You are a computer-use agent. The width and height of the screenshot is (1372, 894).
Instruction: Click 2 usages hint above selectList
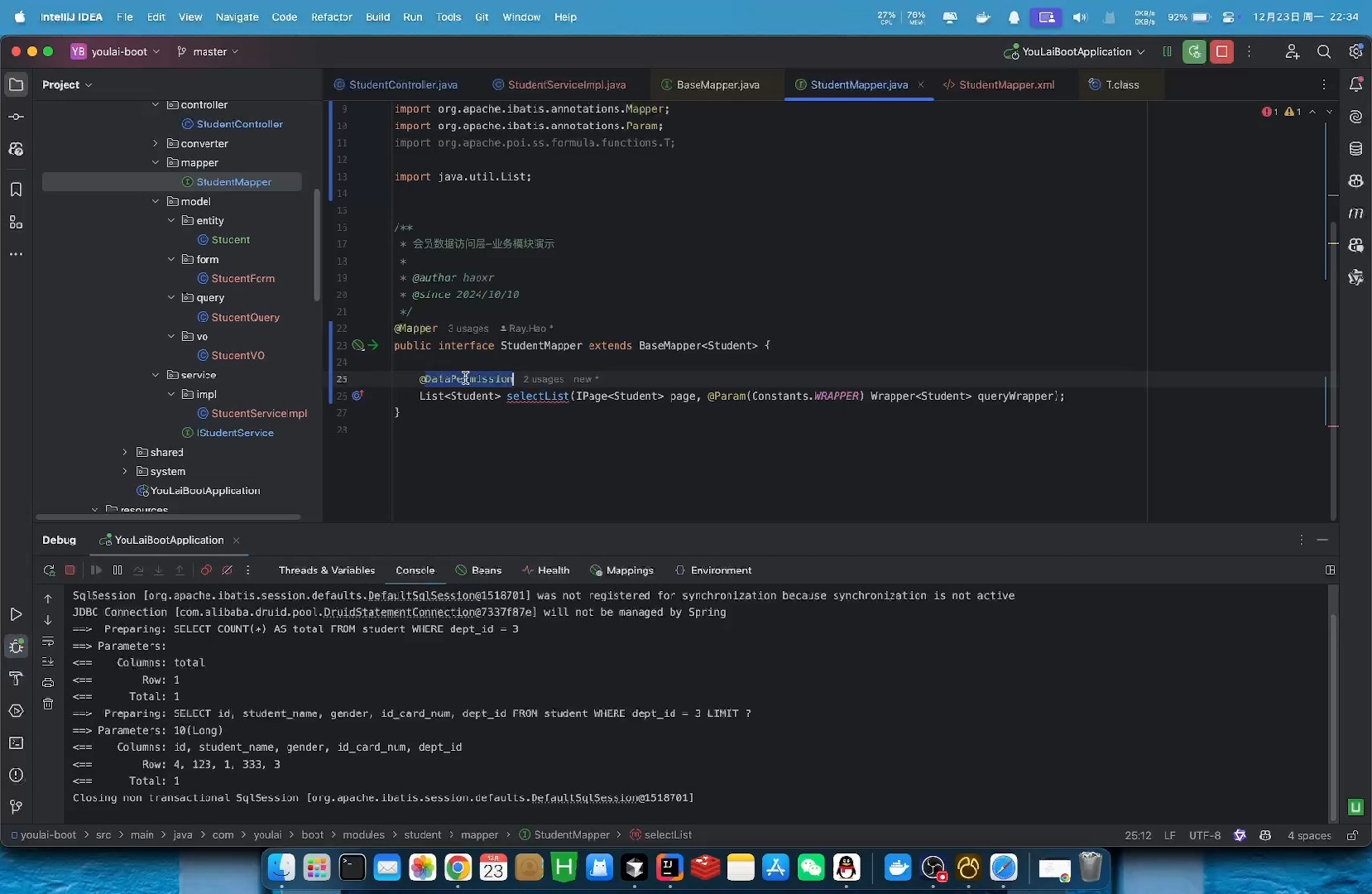coord(544,379)
